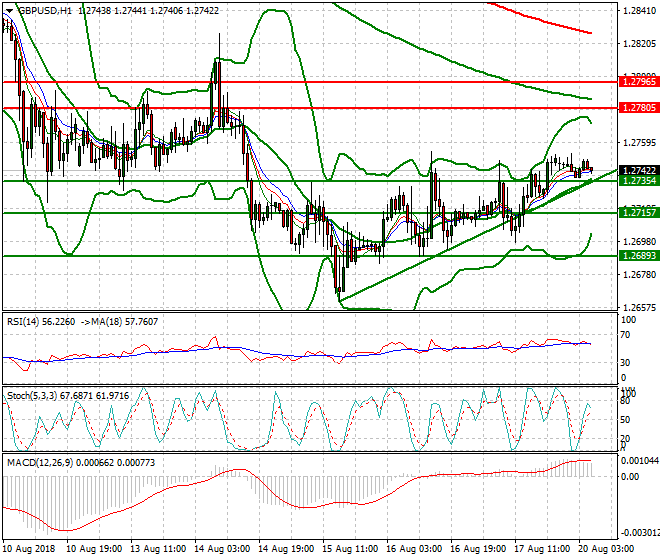Click the 0.001044 MACD scale value

point(637,459)
